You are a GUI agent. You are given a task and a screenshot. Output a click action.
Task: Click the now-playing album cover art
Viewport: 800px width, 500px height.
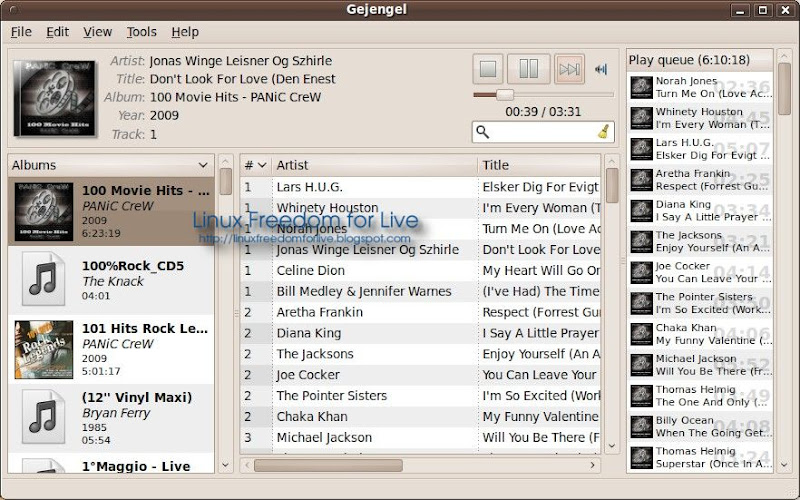53,99
